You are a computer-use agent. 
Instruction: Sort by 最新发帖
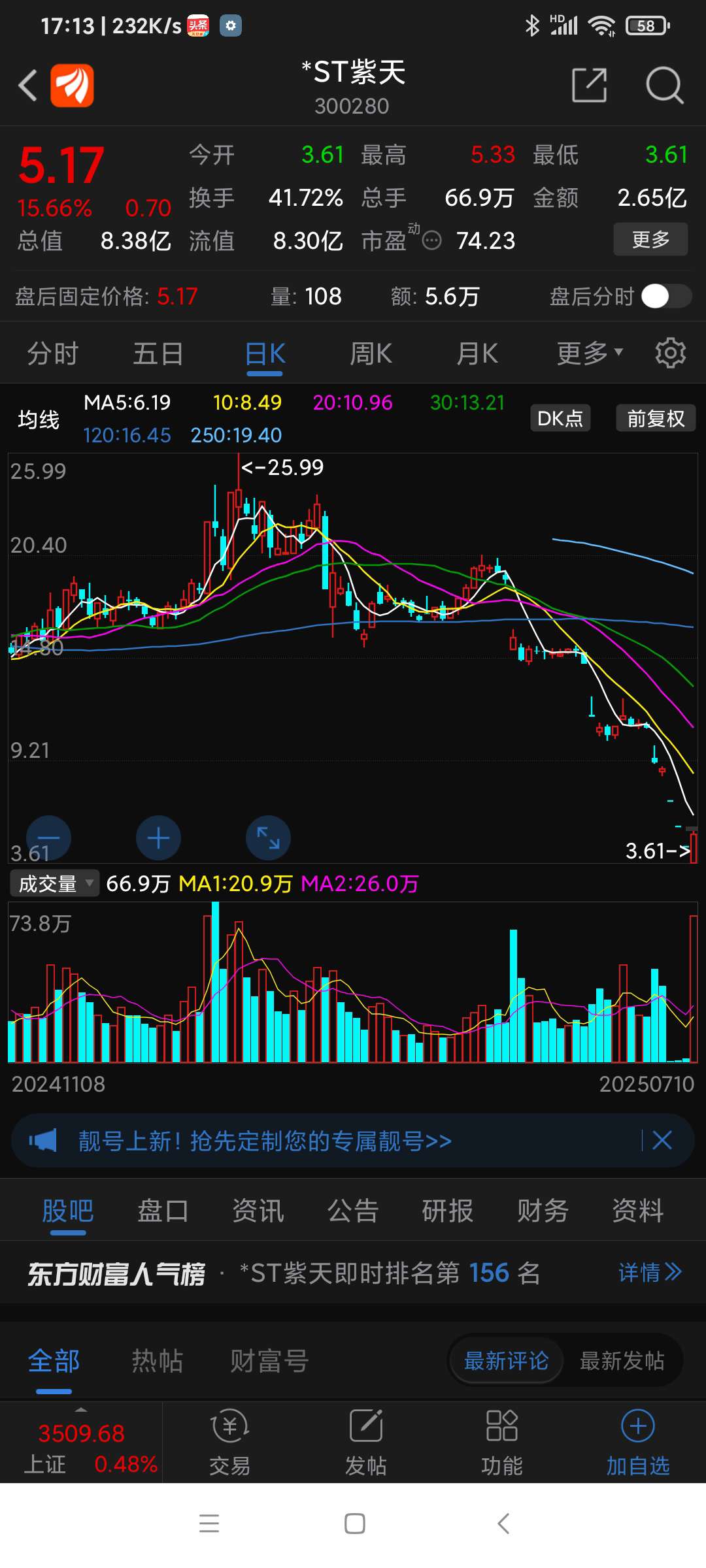pyautogui.click(x=622, y=1361)
